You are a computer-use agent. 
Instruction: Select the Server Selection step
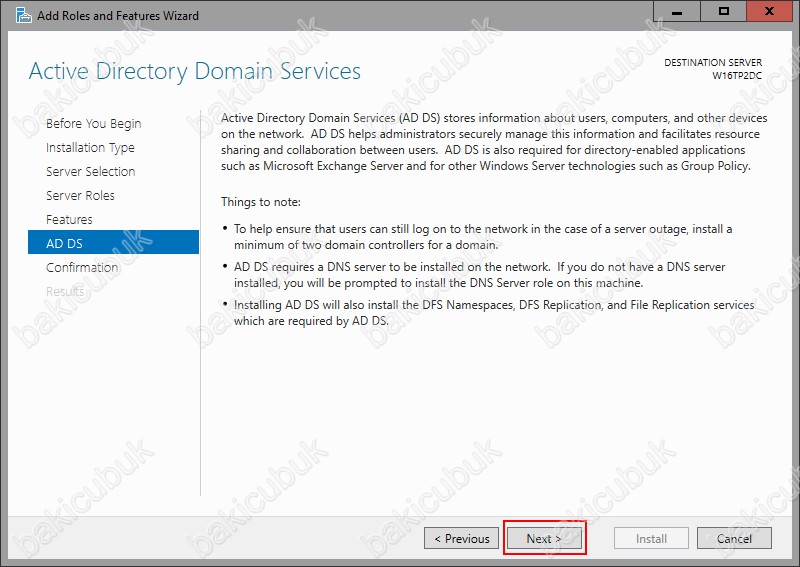(x=90, y=171)
